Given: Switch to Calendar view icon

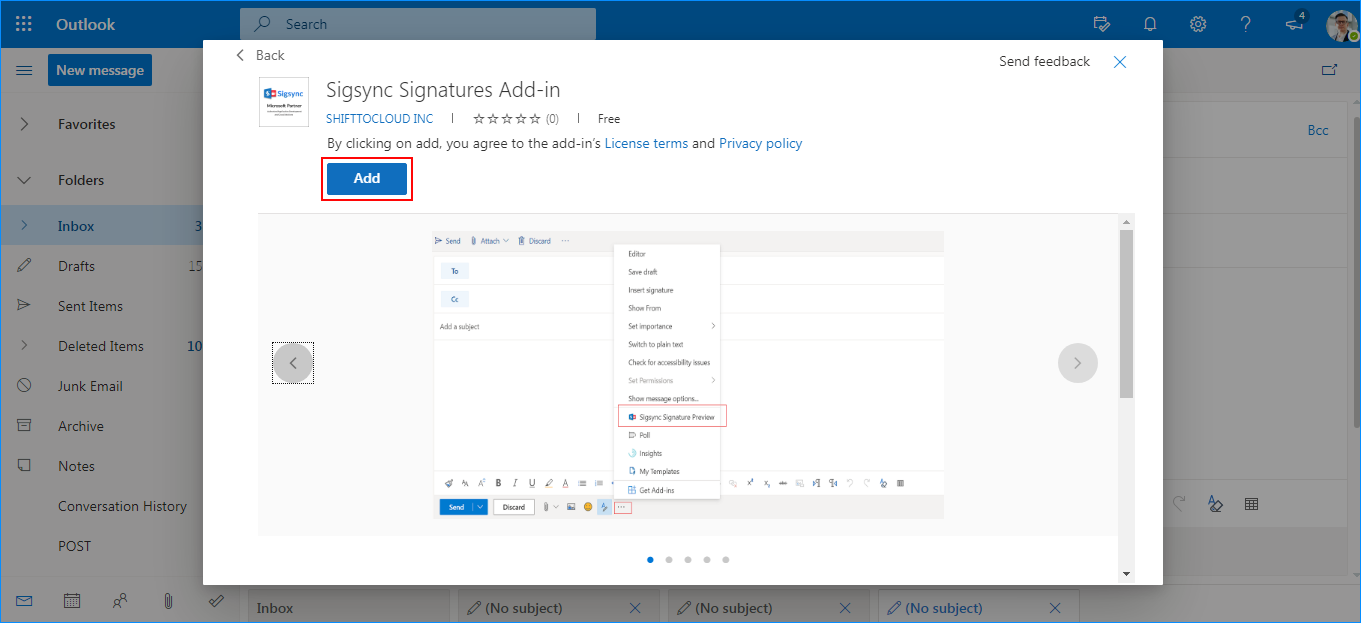Looking at the screenshot, I should 72,601.
